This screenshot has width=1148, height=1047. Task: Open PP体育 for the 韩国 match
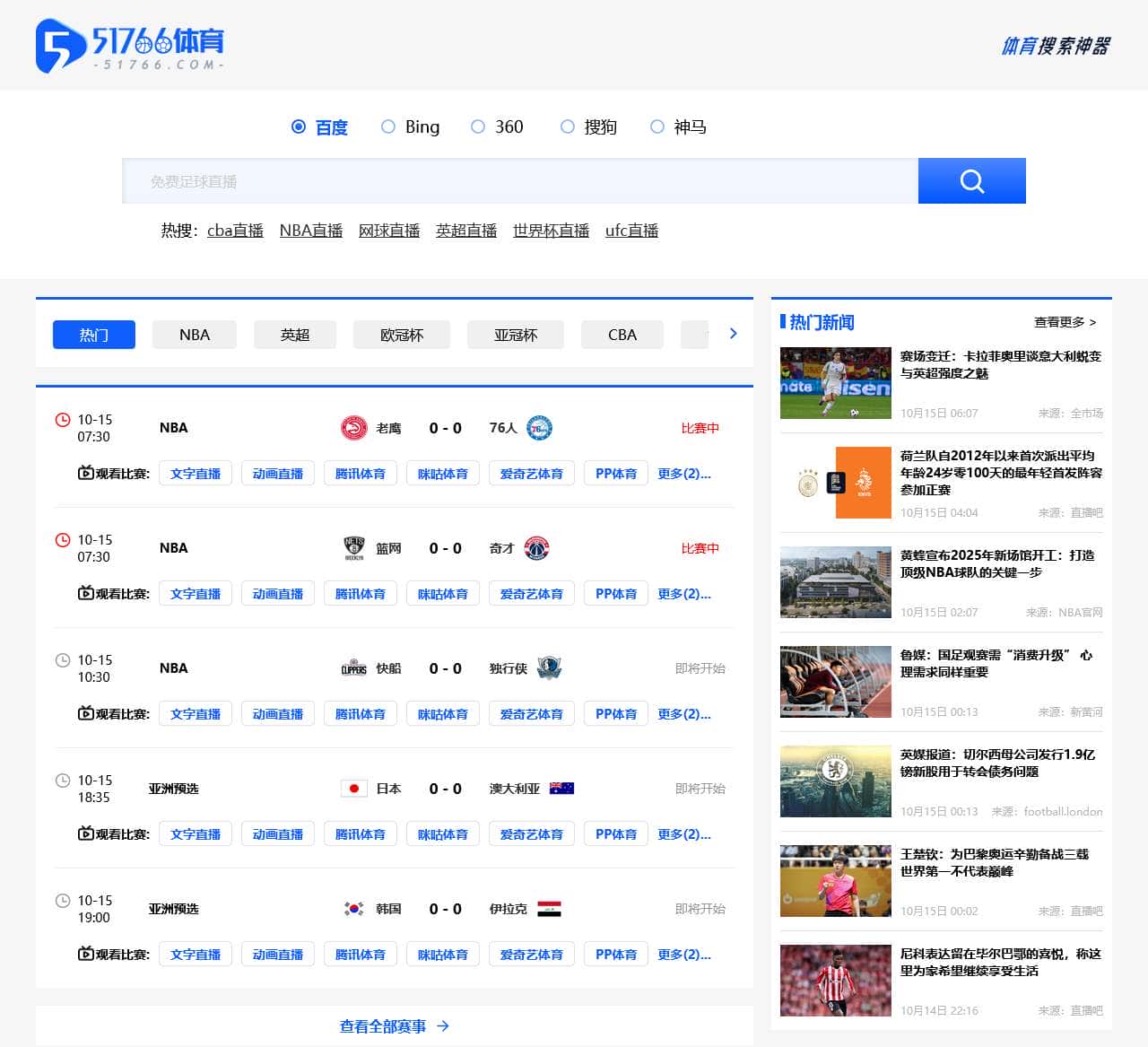pos(616,955)
